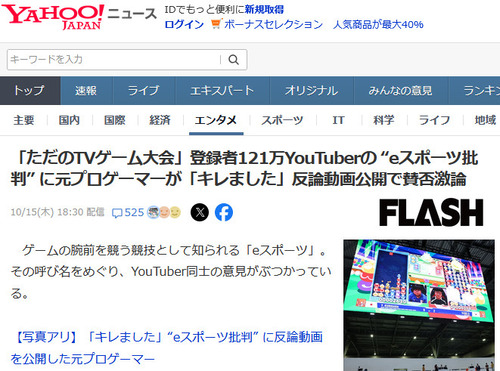Screen dimensions: 500x371
Task: Click the 新規取得 link
Action: pos(264,9)
